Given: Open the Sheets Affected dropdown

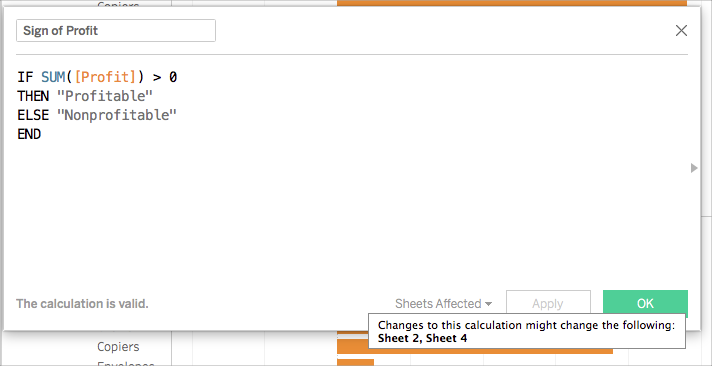Looking at the screenshot, I should [x=443, y=303].
